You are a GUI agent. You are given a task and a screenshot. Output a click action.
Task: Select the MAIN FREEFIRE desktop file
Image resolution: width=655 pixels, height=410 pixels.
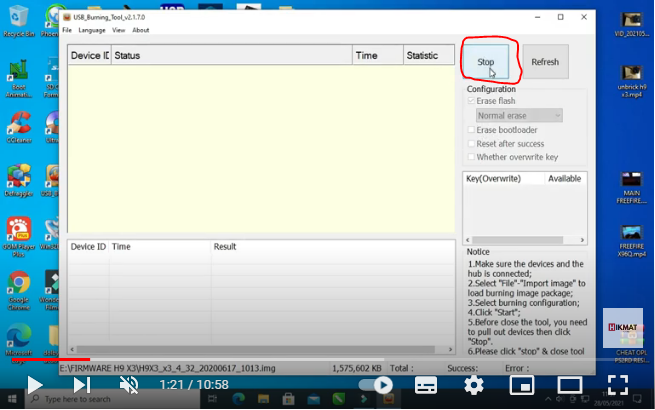click(x=631, y=188)
